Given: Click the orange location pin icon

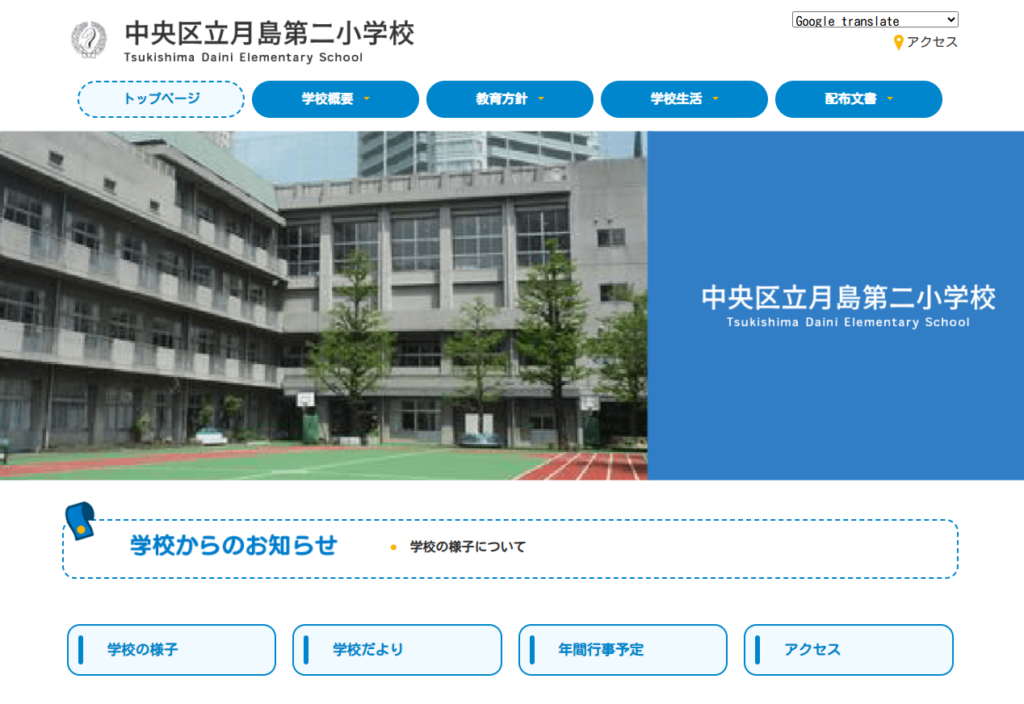Looking at the screenshot, I should point(898,42).
